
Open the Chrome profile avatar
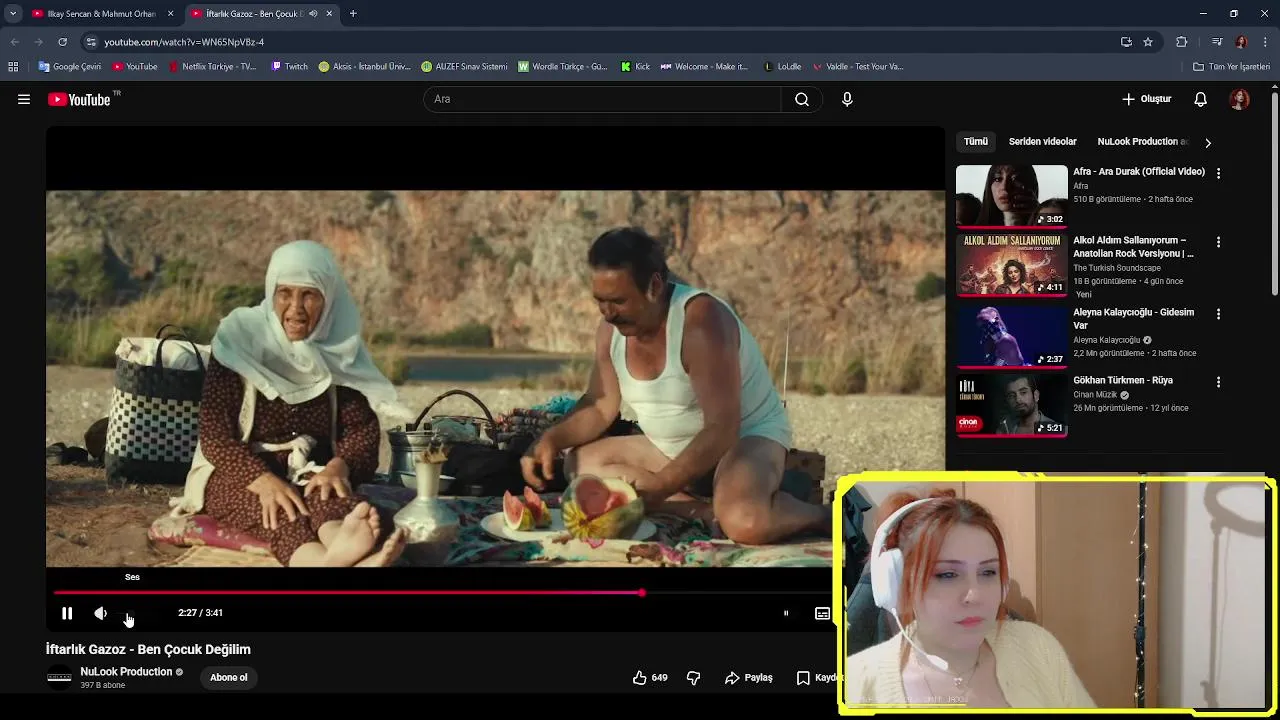1241,42
